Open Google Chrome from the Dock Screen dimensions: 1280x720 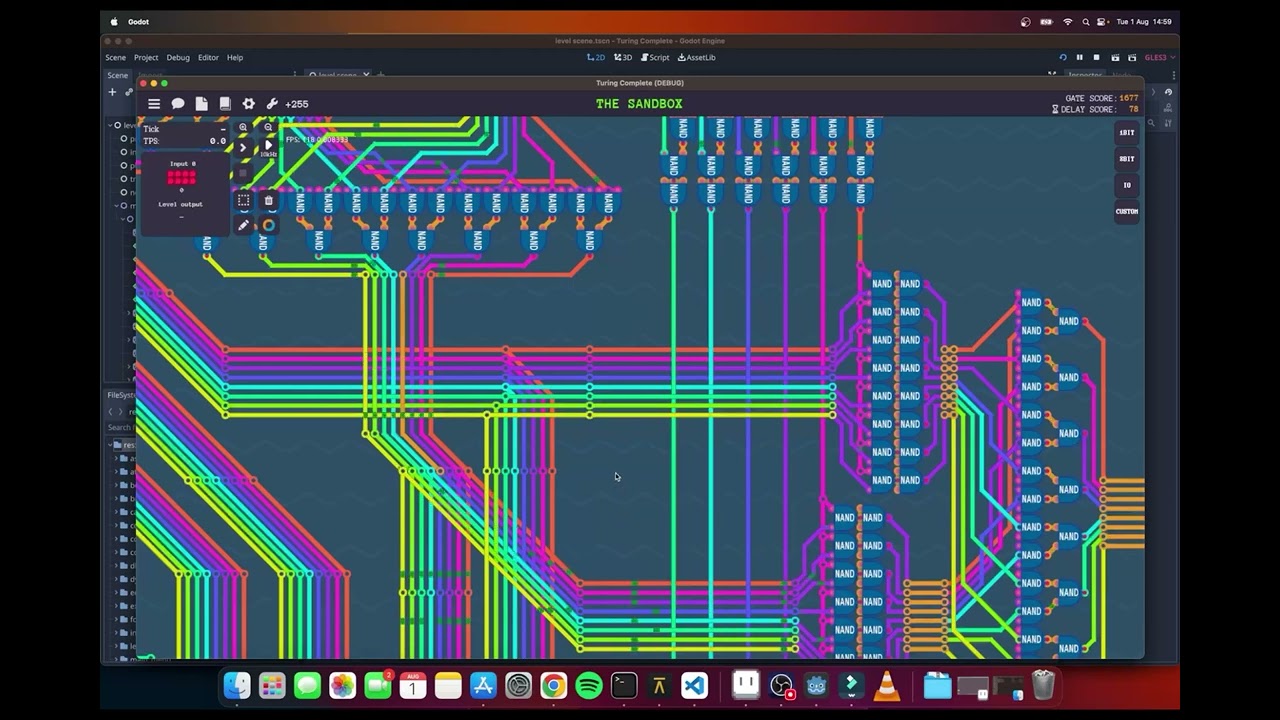[x=553, y=686]
